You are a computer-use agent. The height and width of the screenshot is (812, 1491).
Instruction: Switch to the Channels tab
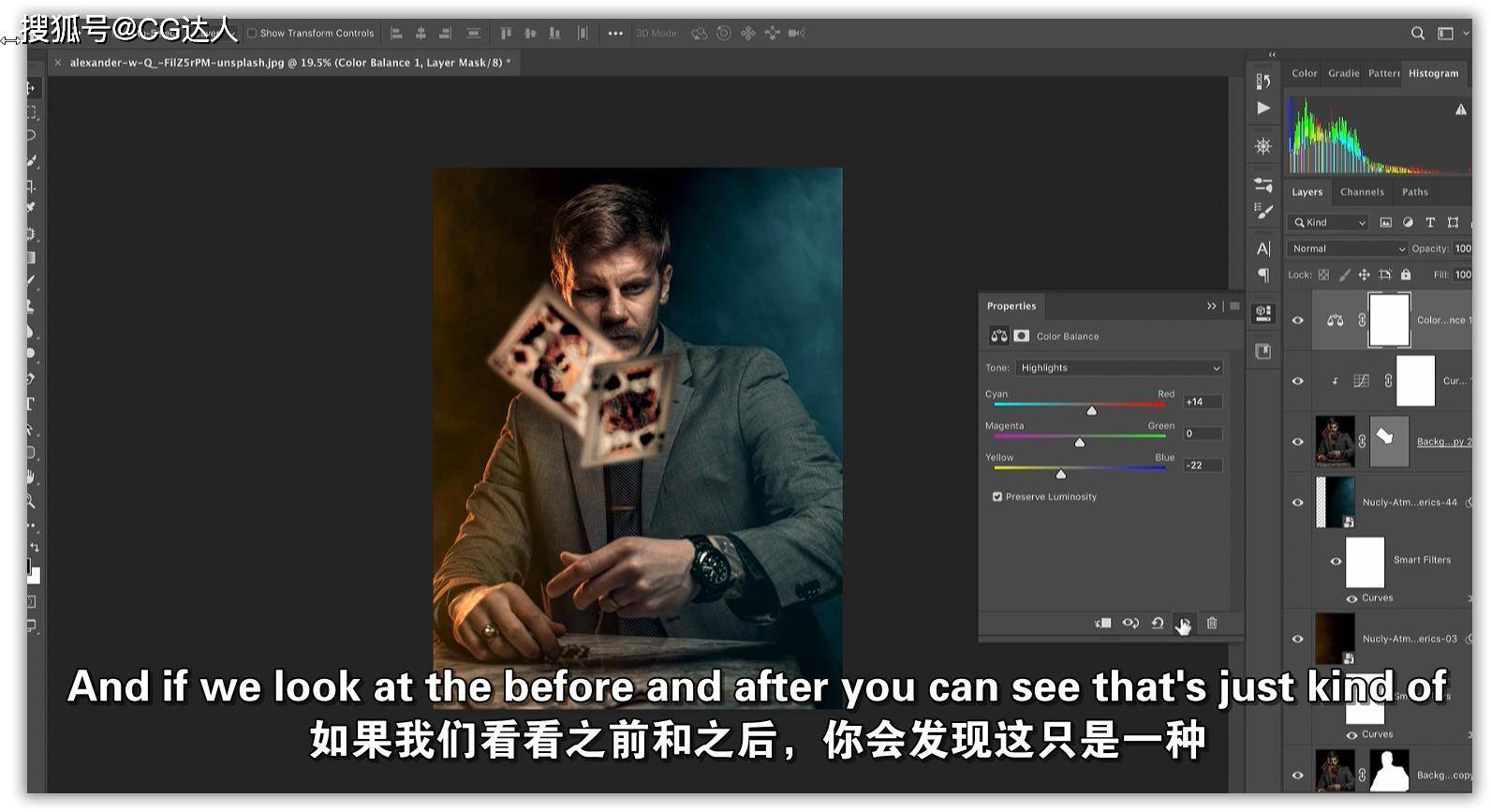coord(1362,192)
